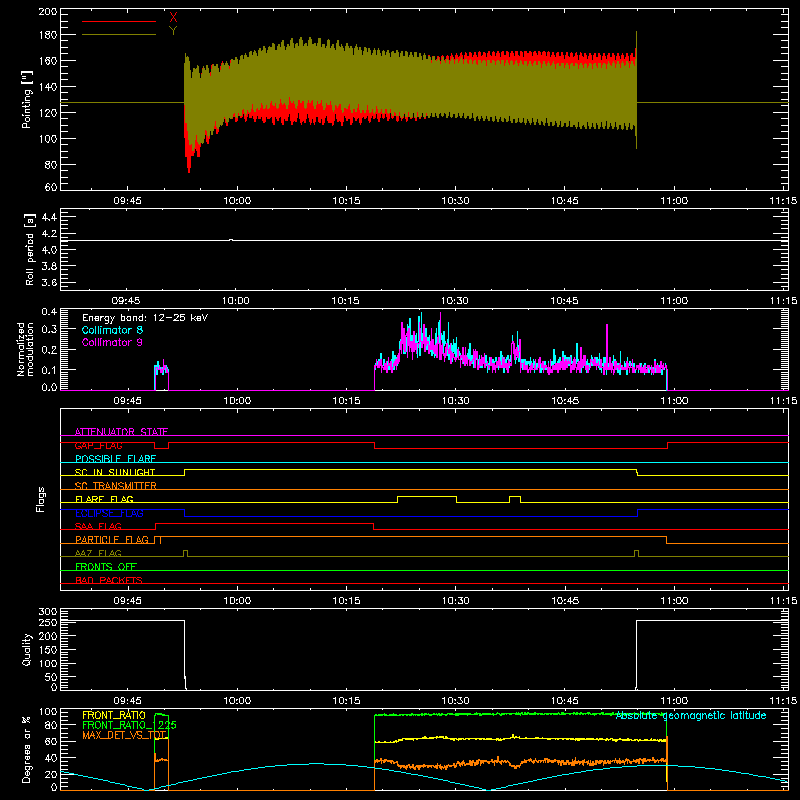Click the red X legend line
Viewport: 800px width, 800px height.
click(119, 21)
